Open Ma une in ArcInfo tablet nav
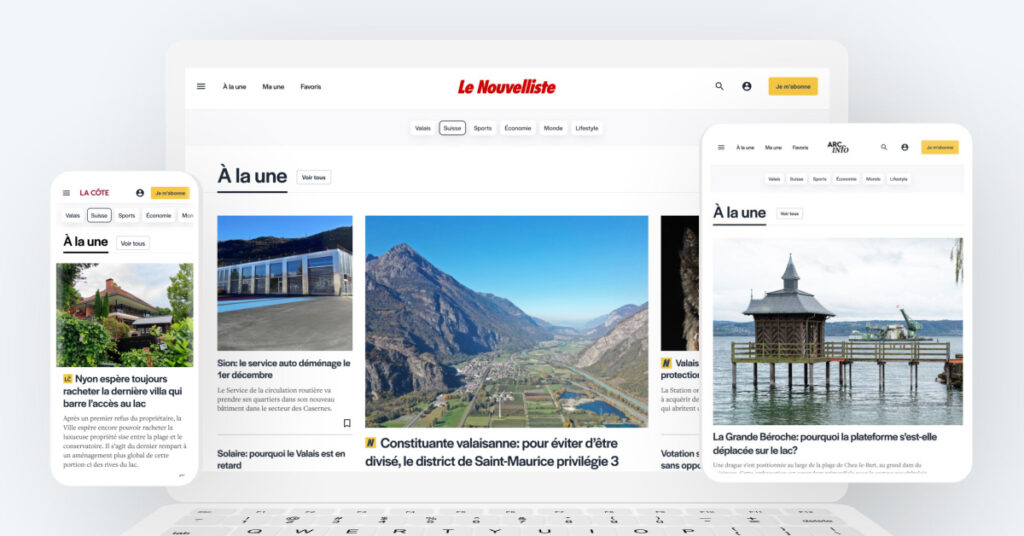Viewport: 1024px width, 536px height. click(773, 148)
